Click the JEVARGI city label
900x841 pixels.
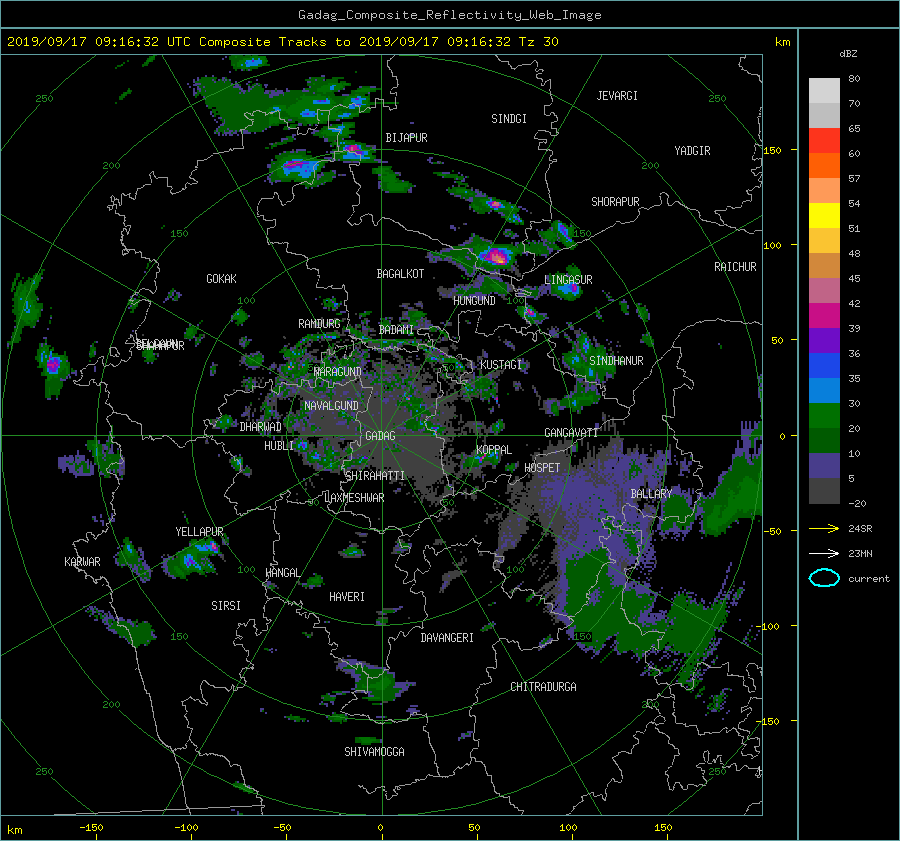[x=617, y=95]
